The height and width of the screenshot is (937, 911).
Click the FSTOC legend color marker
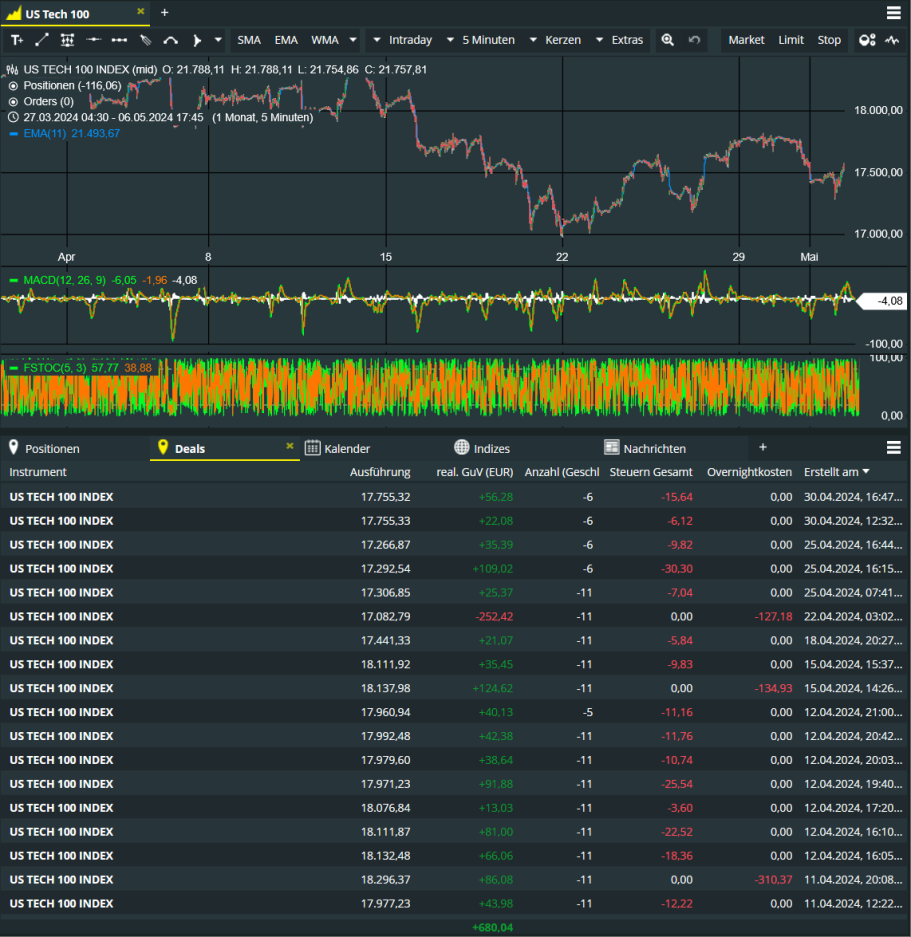[14, 368]
